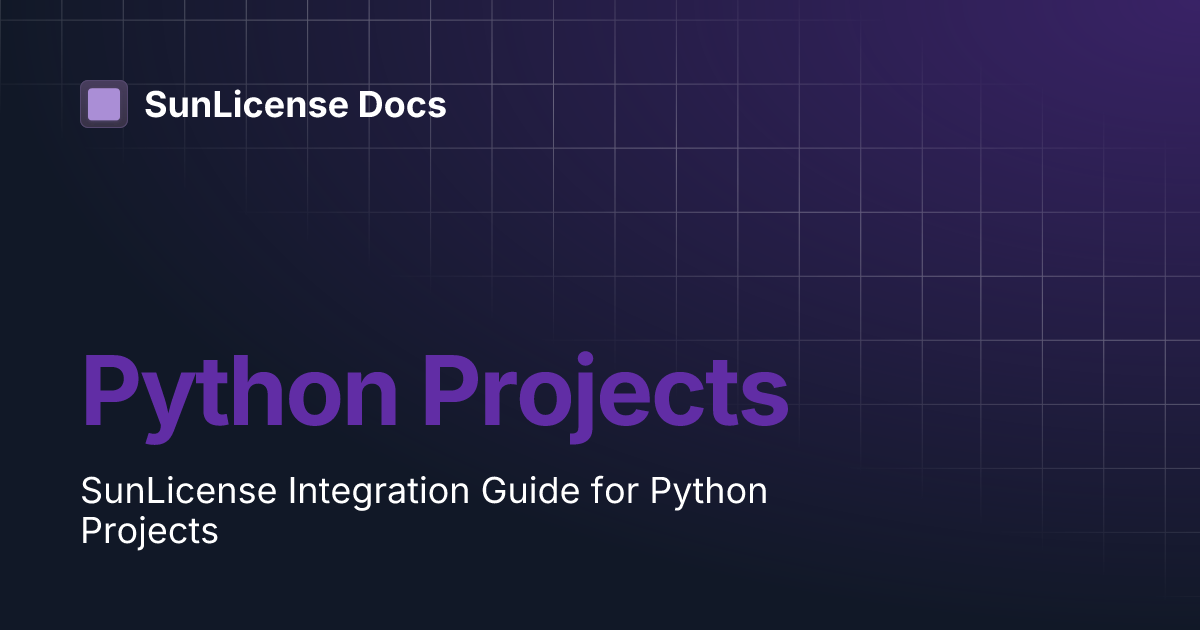This screenshot has width=1200, height=630.
Task: Select the word 'Python' in the heading
Action: 240,390
